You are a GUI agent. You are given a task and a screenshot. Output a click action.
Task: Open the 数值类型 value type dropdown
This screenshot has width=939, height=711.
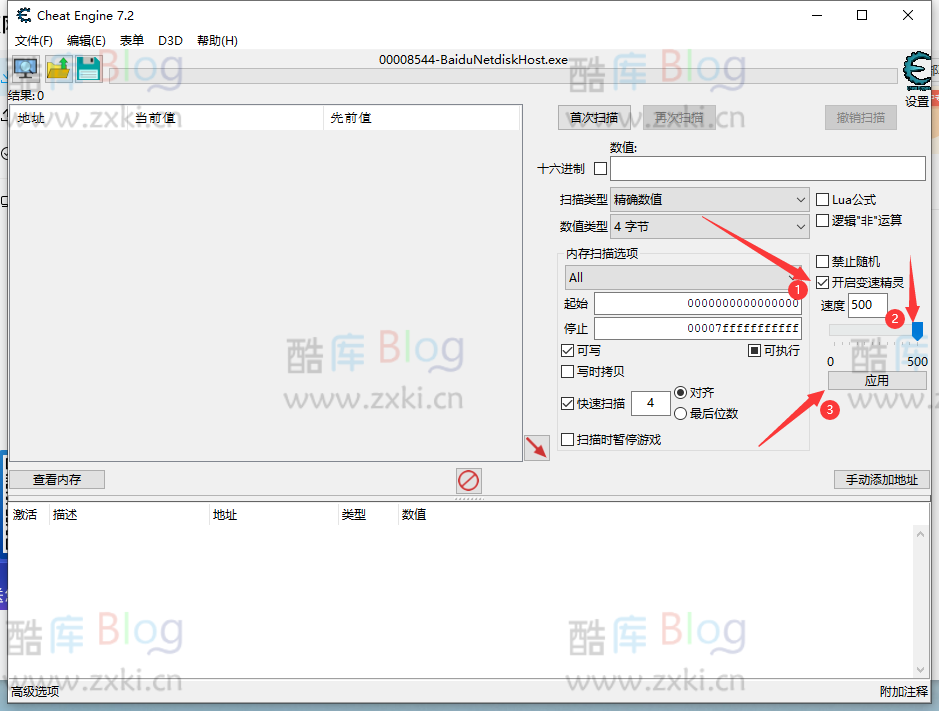click(x=709, y=226)
